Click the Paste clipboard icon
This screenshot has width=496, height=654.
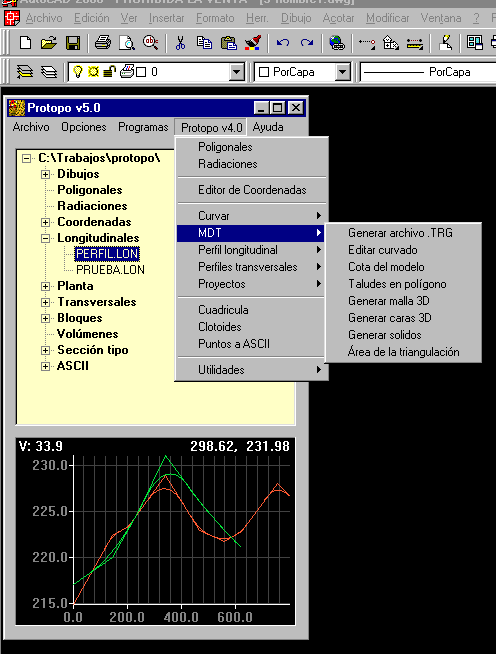(229, 43)
